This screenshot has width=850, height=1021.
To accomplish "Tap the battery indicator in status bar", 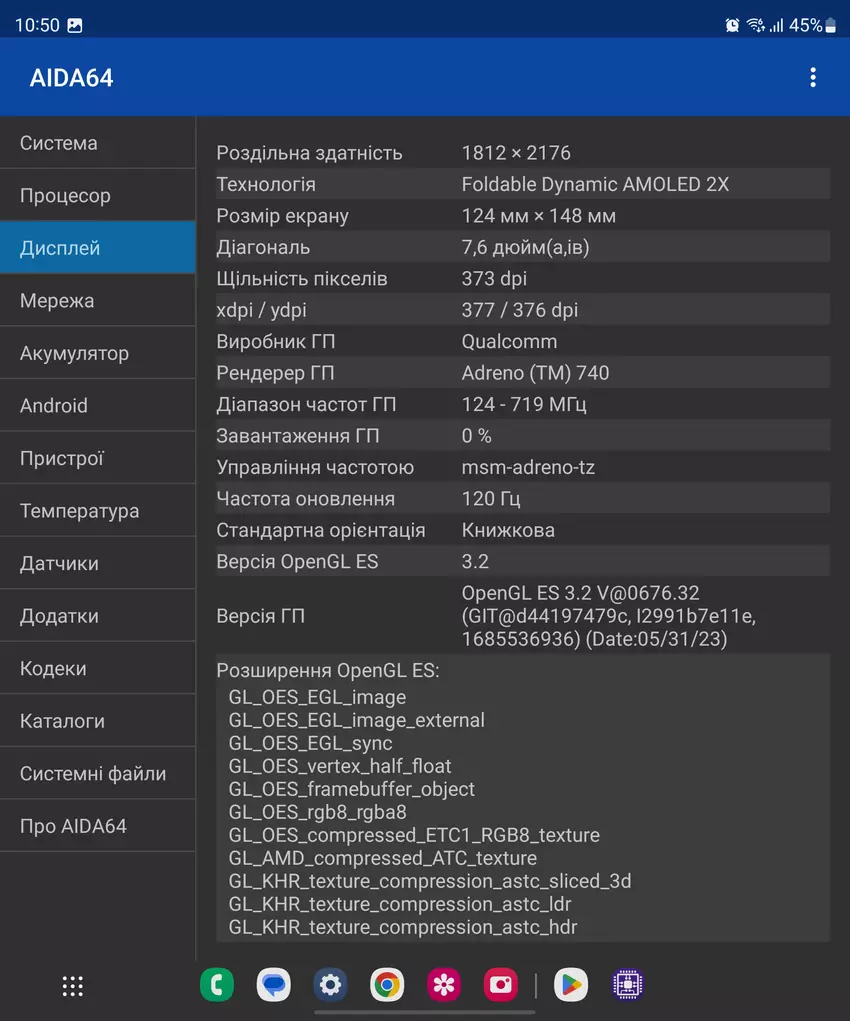I will point(830,26).
